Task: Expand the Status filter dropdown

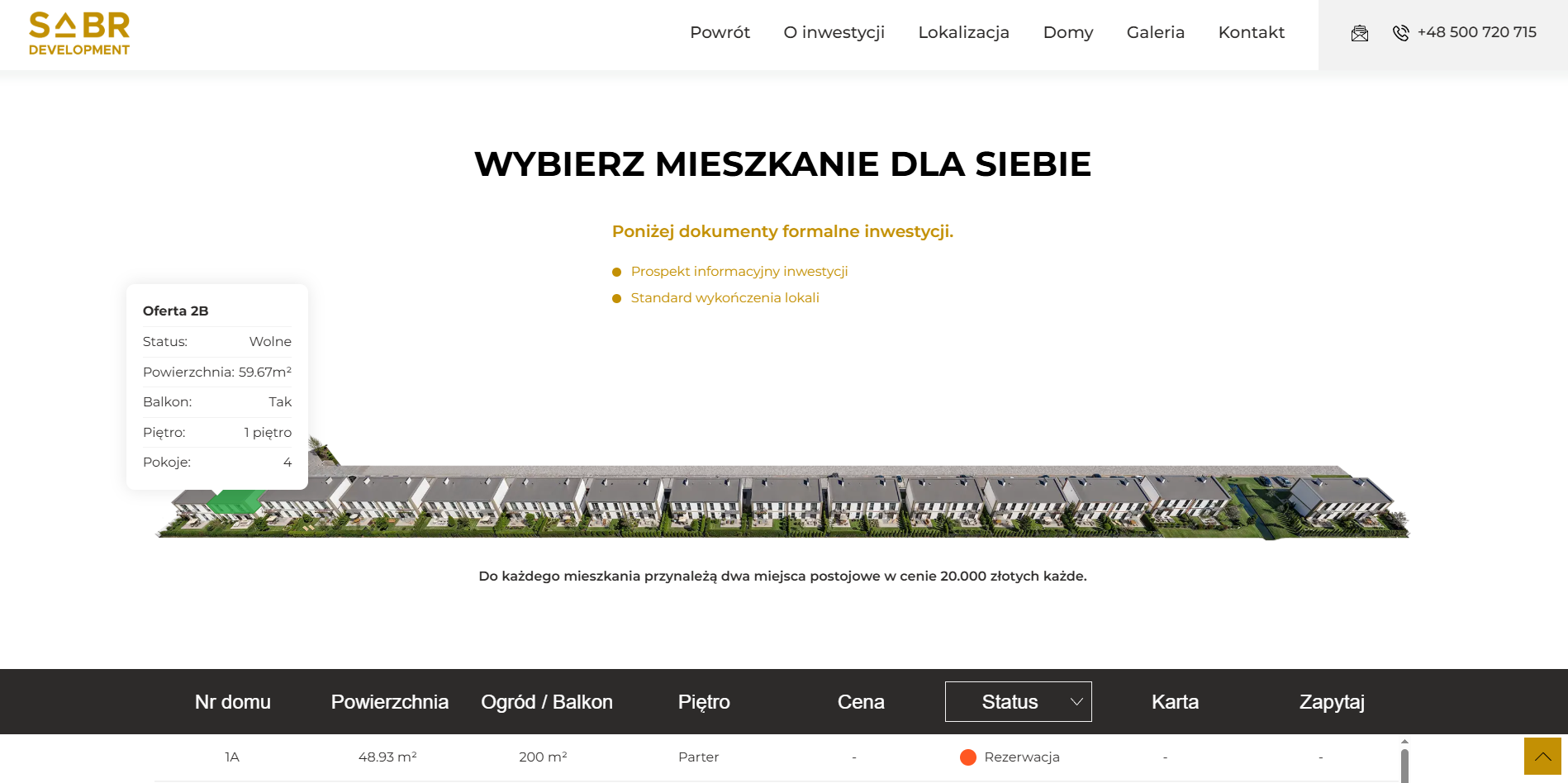Action: point(1018,701)
